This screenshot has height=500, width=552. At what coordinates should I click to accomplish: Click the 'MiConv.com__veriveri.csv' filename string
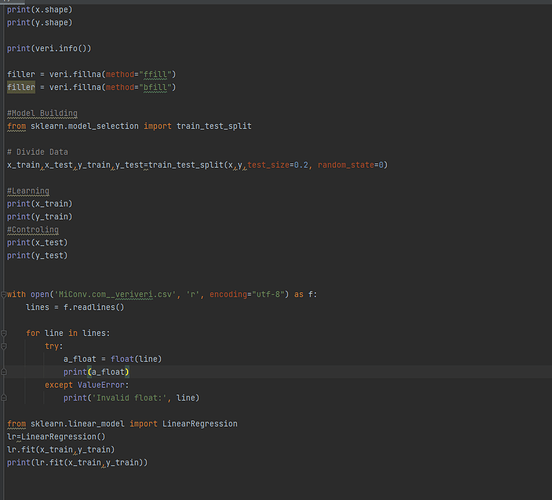point(115,294)
